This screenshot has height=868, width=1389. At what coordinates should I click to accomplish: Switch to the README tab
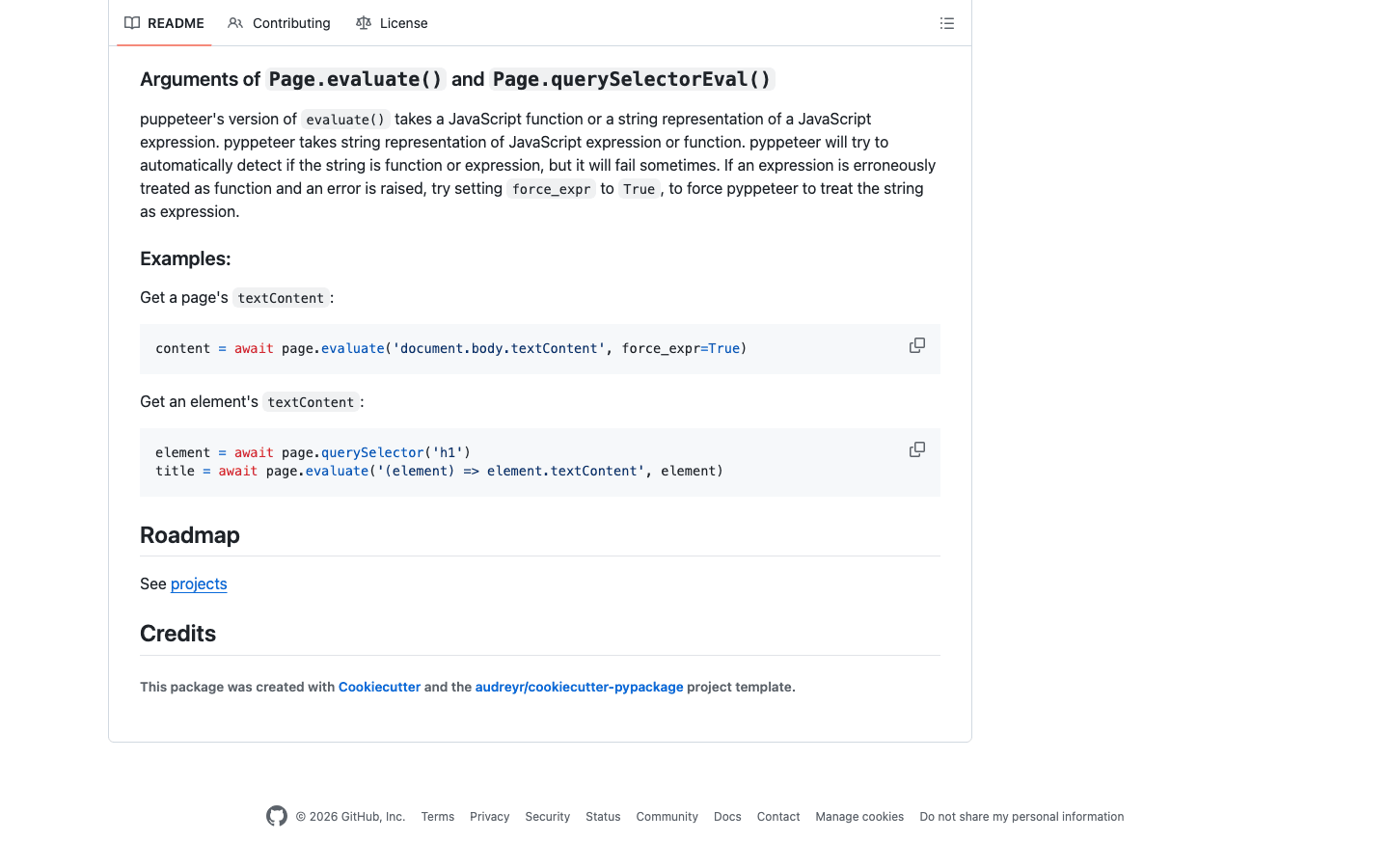[177, 22]
